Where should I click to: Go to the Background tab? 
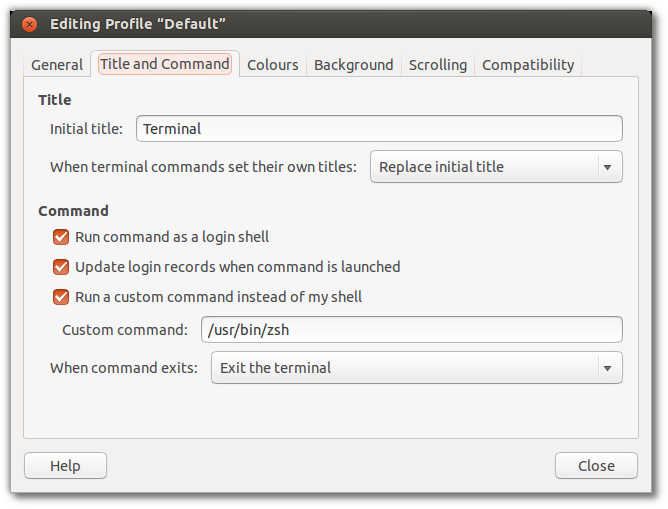click(354, 65)
